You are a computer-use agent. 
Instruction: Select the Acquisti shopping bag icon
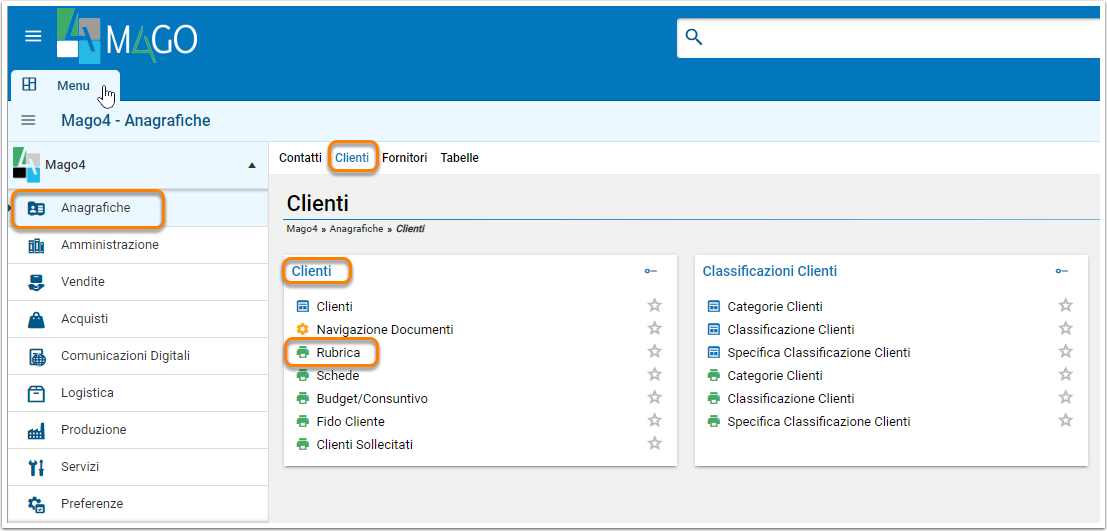click(36, 320)
